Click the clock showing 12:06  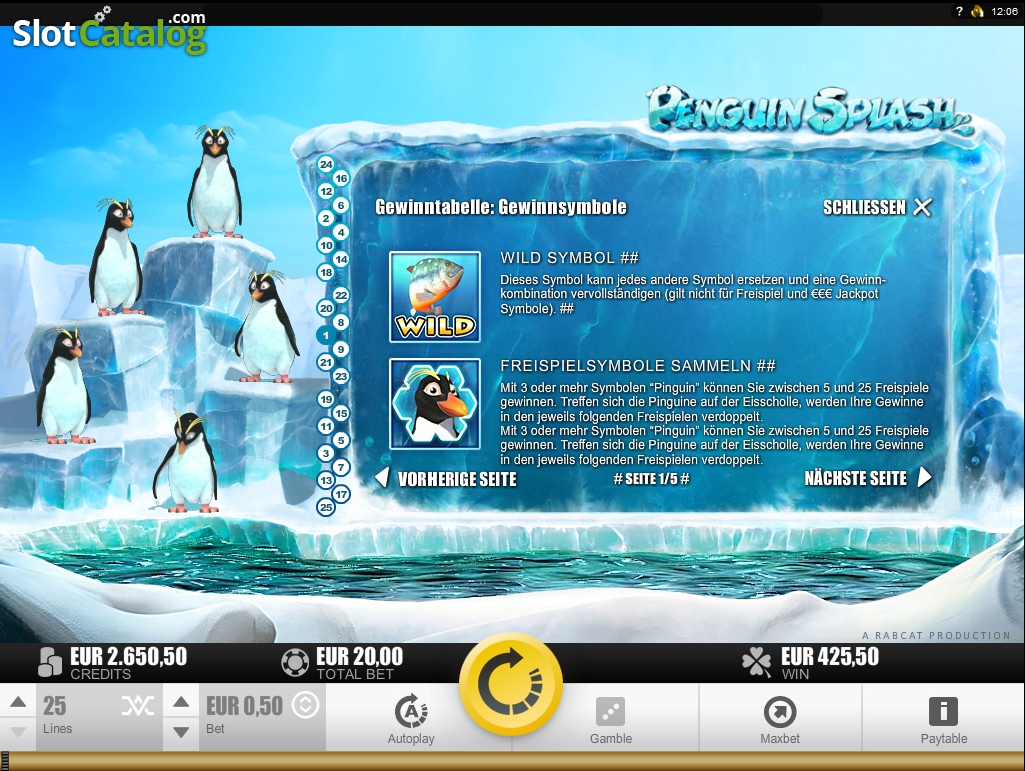pyautogui.click(x=1004, y=11)
